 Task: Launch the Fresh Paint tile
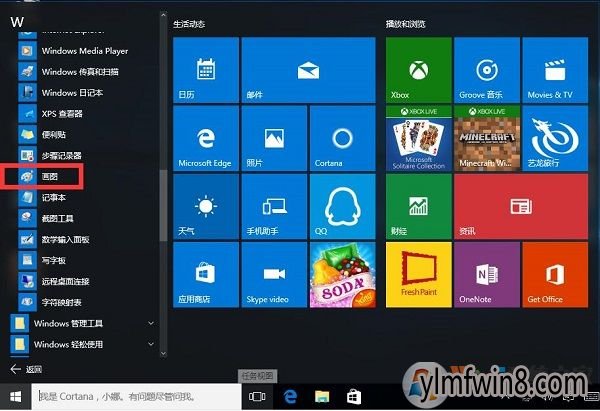click(419, 275)
